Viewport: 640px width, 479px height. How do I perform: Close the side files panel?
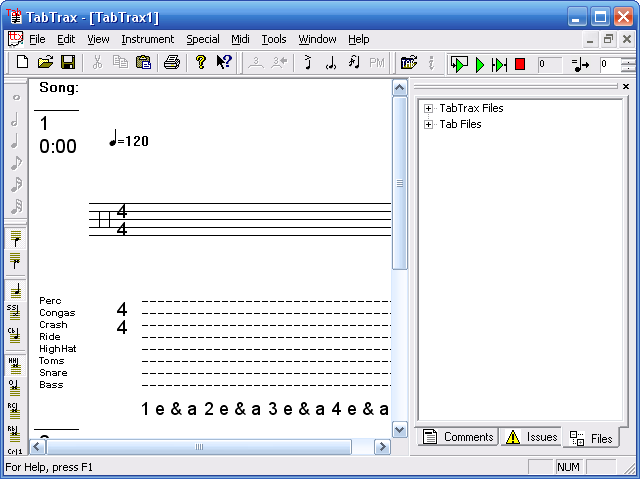pyautogui.click(x=626, y=86)
